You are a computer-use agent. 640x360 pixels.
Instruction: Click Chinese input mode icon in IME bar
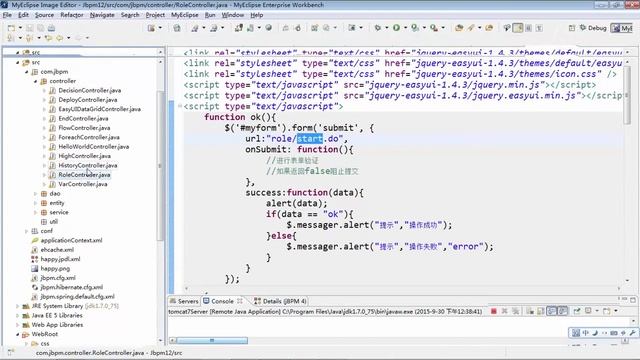click(x=585, y=333)
